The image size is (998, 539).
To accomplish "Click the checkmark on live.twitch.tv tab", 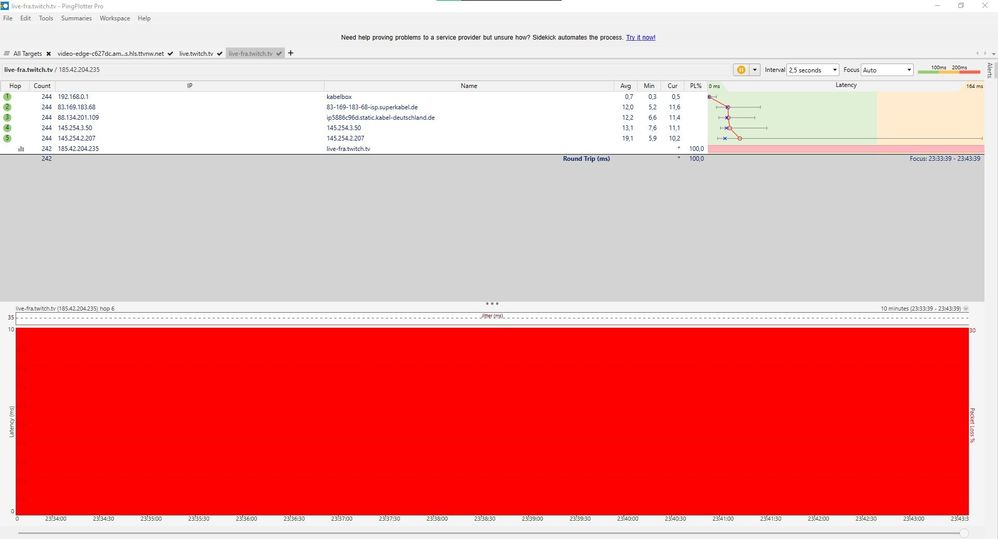I will [x=220, y=54].
